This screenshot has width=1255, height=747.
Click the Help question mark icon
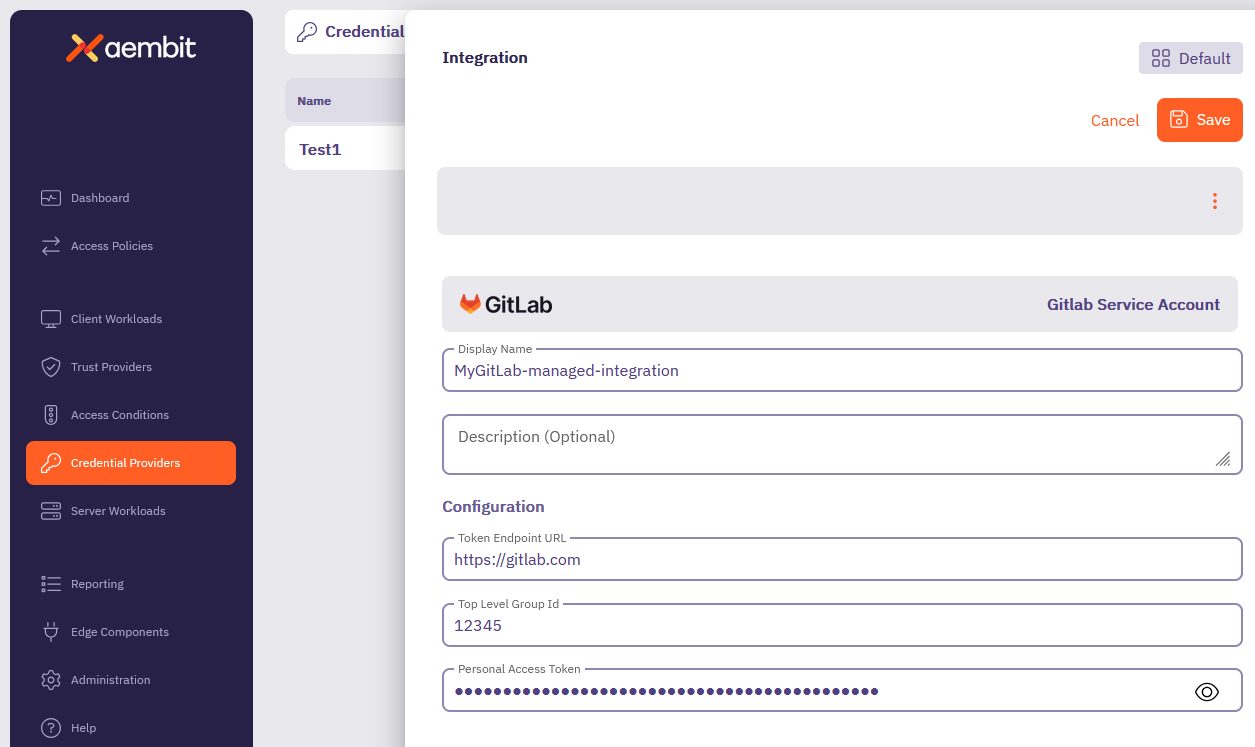(51, 728)
